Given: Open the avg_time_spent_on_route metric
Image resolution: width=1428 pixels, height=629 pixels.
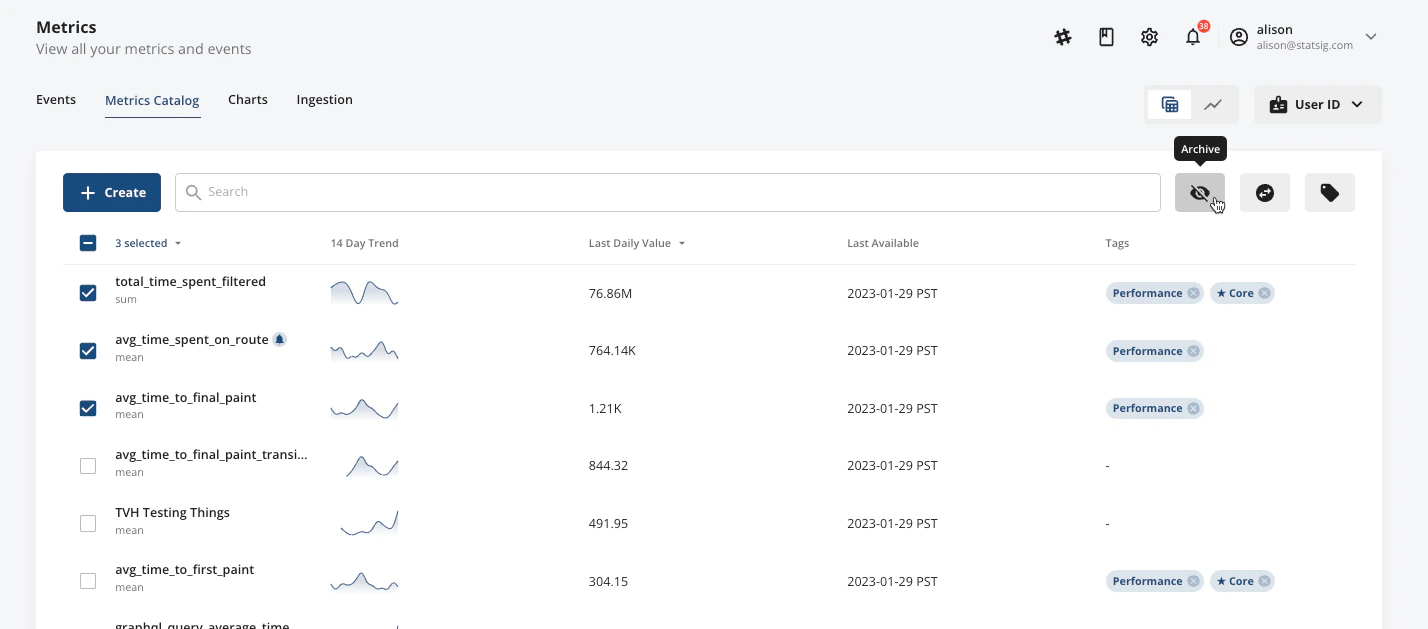Looking at the screenshot, I should (x=192, y=340).
